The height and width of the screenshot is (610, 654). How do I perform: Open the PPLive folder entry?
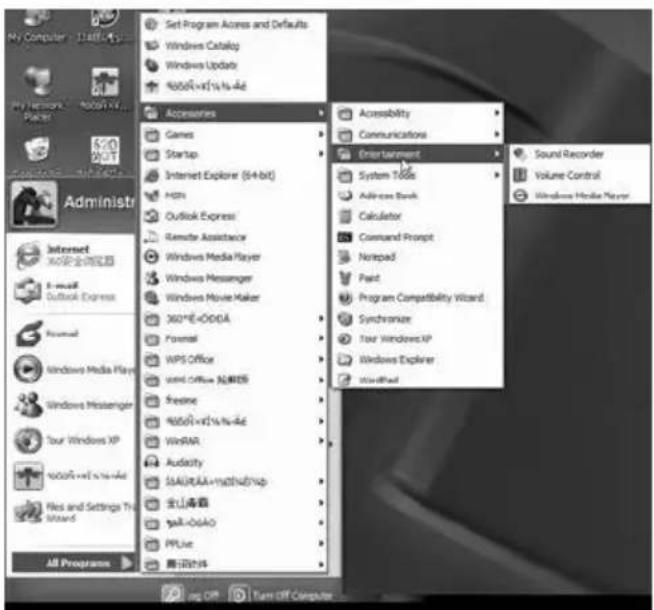coord(234,544)
